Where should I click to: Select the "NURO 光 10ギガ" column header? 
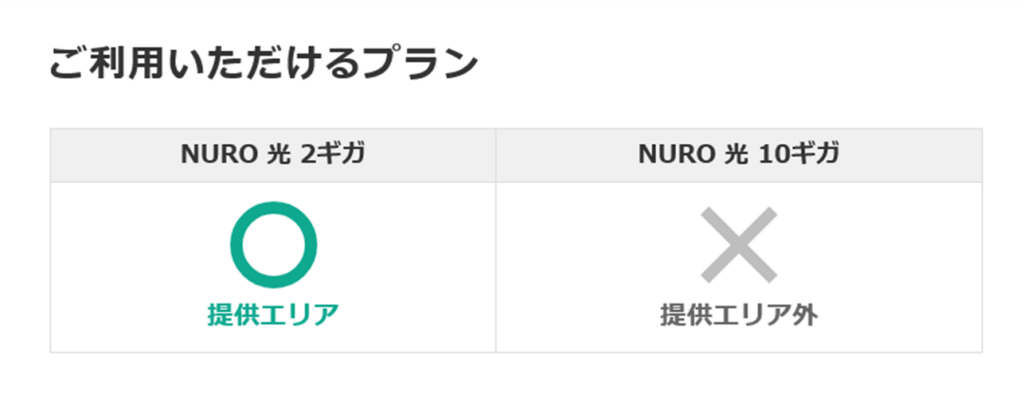click(739, 155)
